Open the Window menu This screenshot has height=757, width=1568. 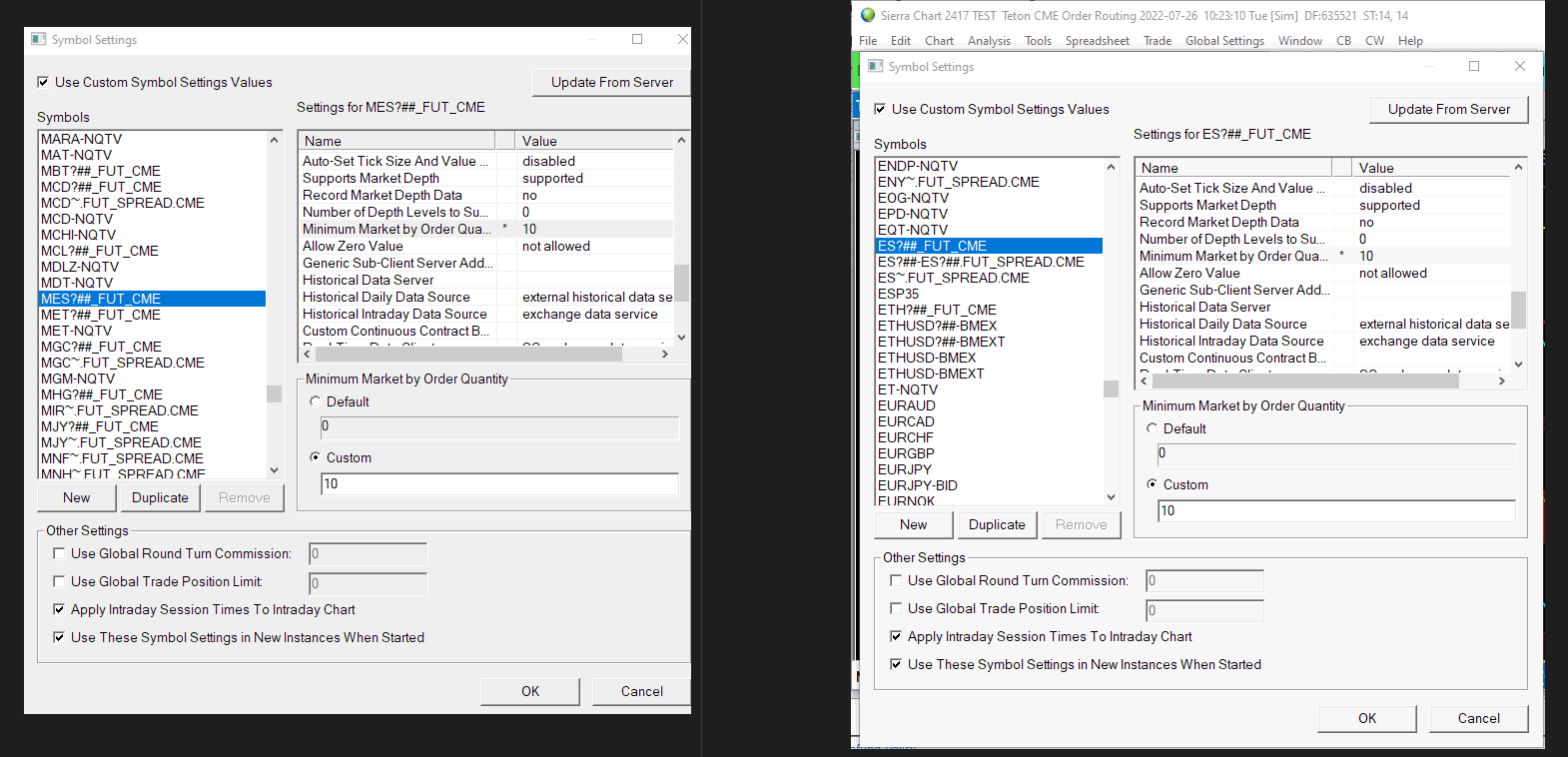pyautogui.click(x=1300, y=41)
